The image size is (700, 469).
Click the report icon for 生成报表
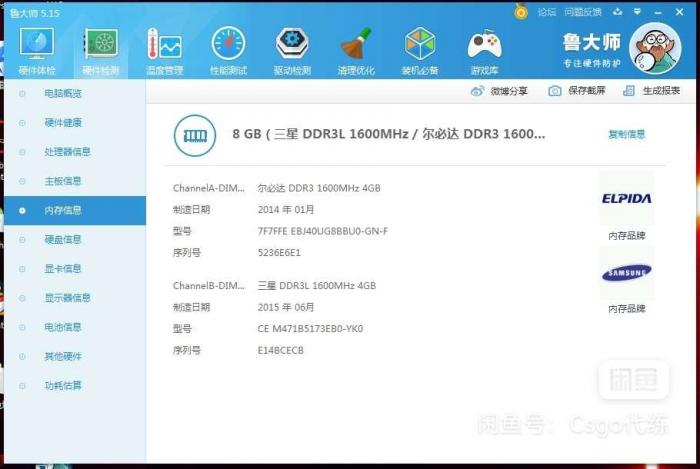[x=629, y=91]
